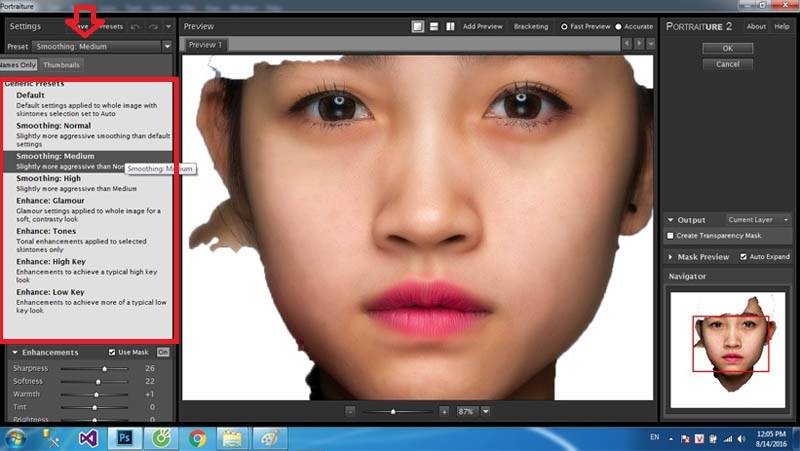This screenshot has width=800, height=451.
Task: Select vertical split preview layout icon
Action: point(450,27)
